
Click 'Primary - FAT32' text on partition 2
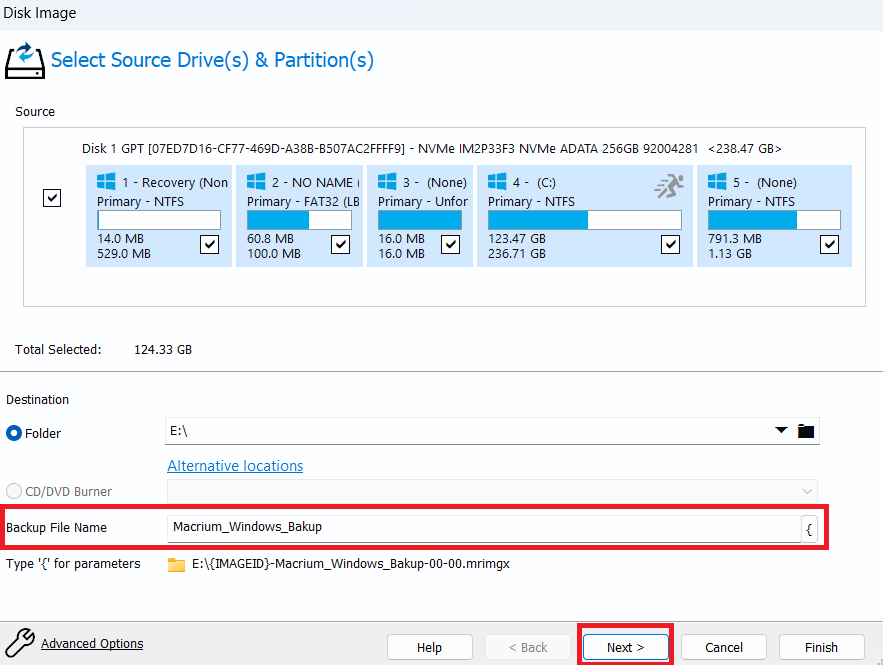pos(303,201)
